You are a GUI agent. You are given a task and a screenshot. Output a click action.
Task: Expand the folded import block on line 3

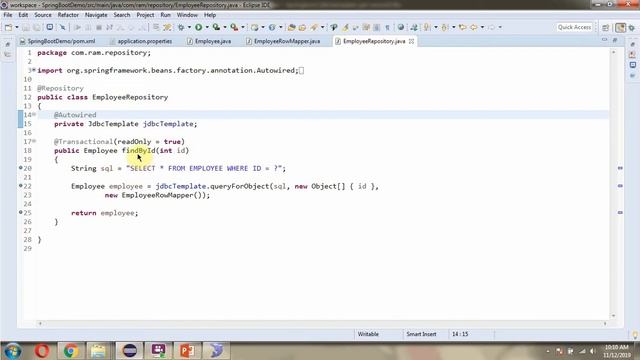[x=33, y=70]
